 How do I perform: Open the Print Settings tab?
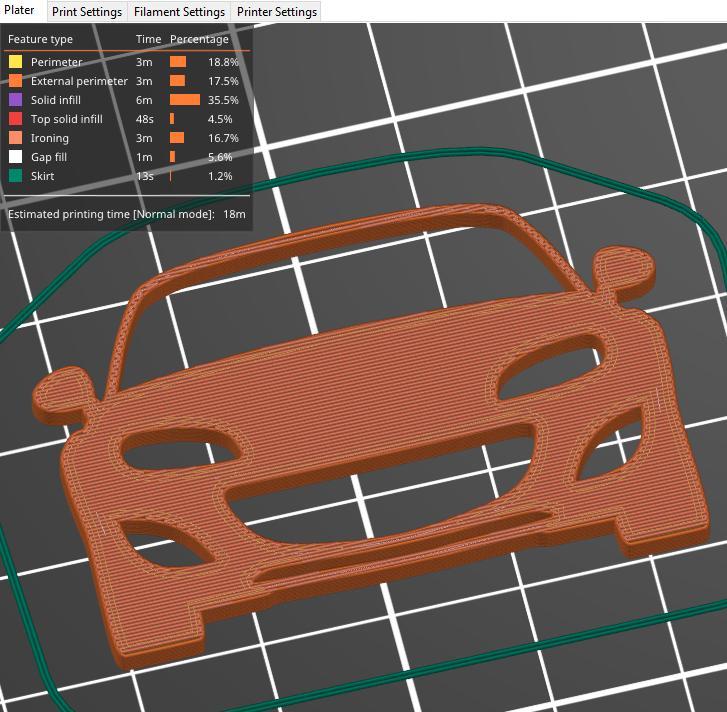pos(87,12)
